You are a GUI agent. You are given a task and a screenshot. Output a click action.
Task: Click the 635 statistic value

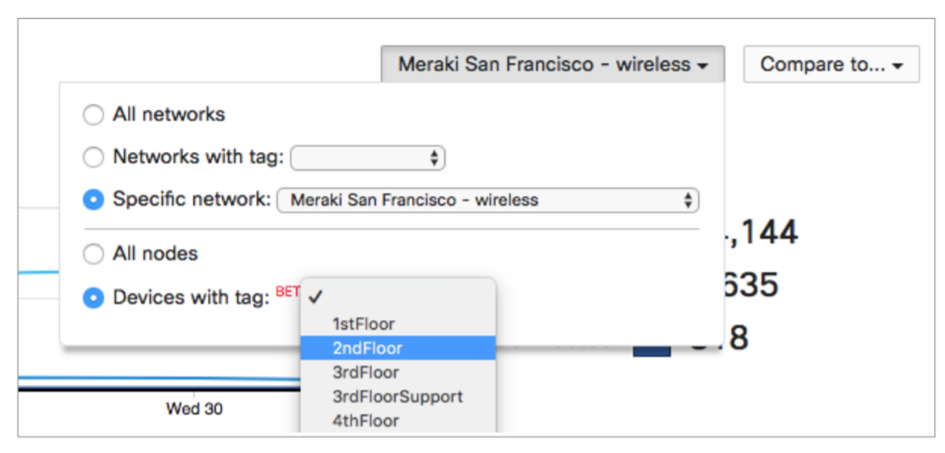coord(748,286)
